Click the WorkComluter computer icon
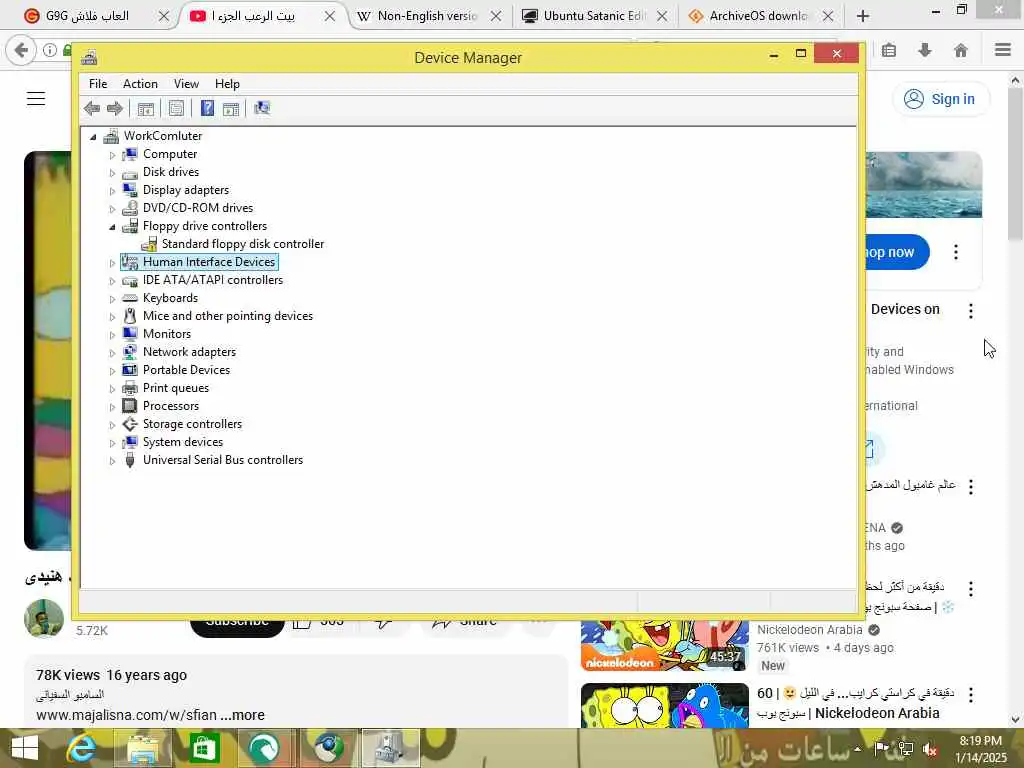1024x768 pixels. tap(111, 136)
